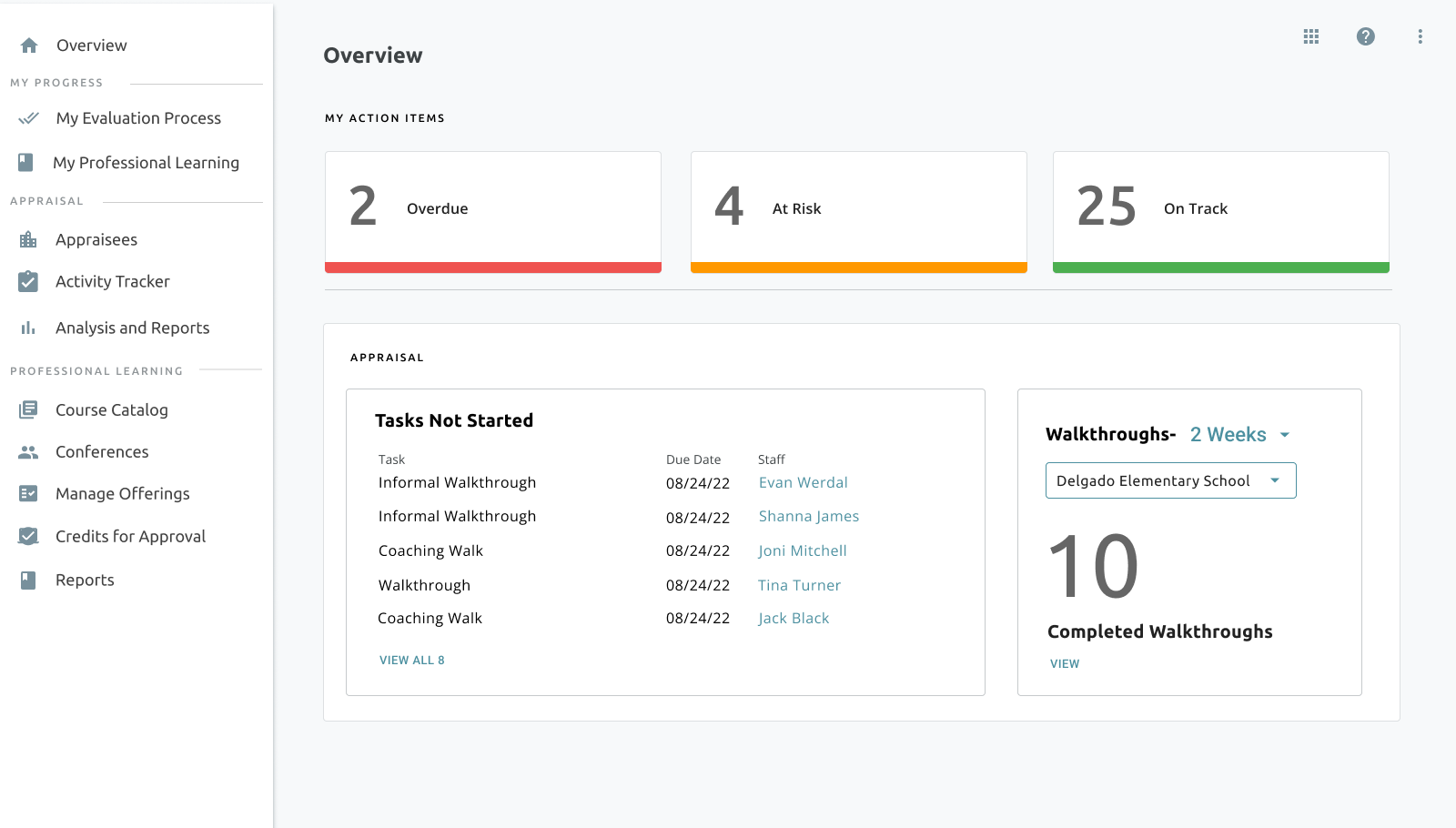
Task: Click the help question mark icon
Action: 1365,36
